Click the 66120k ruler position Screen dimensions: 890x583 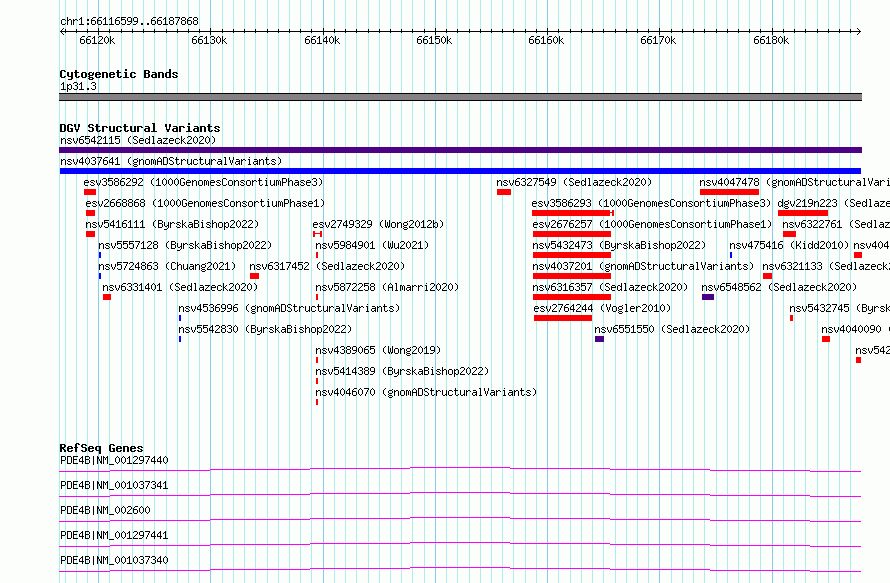[97, 40]
